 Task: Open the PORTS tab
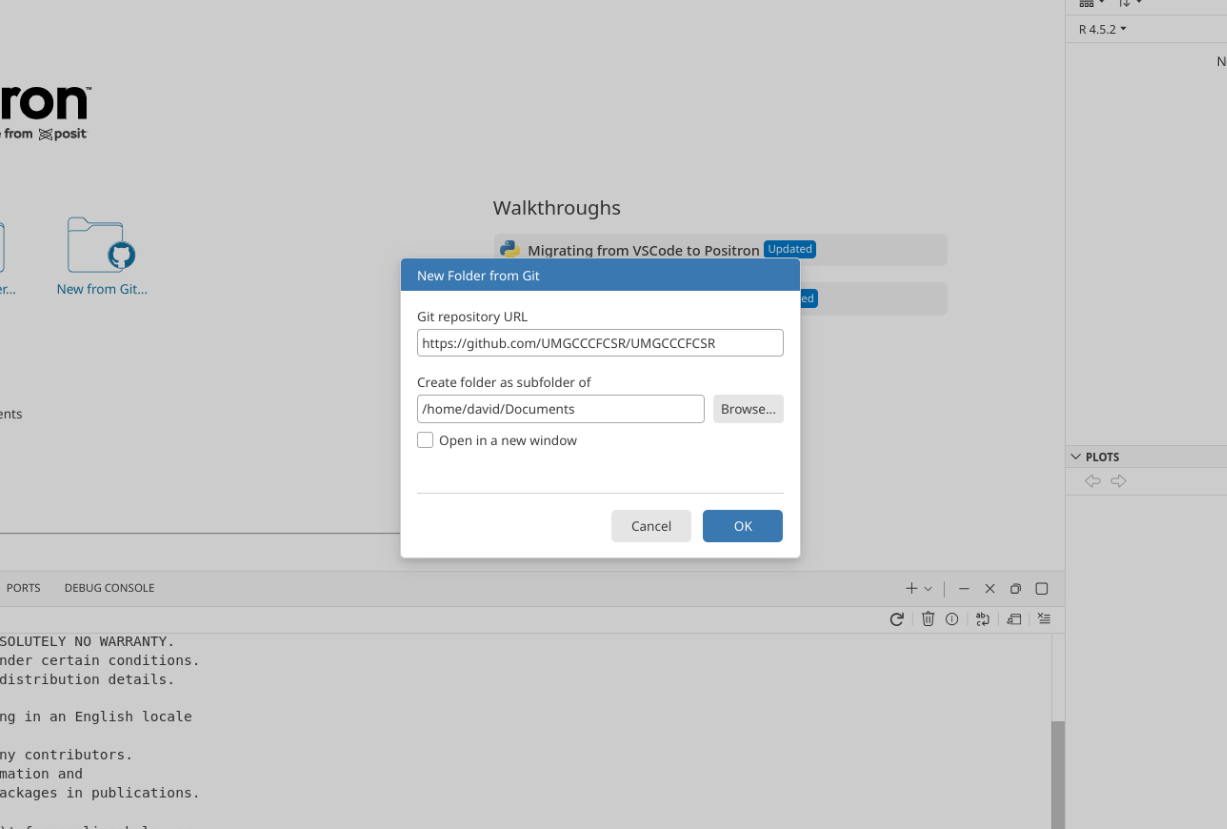[23, 588]
